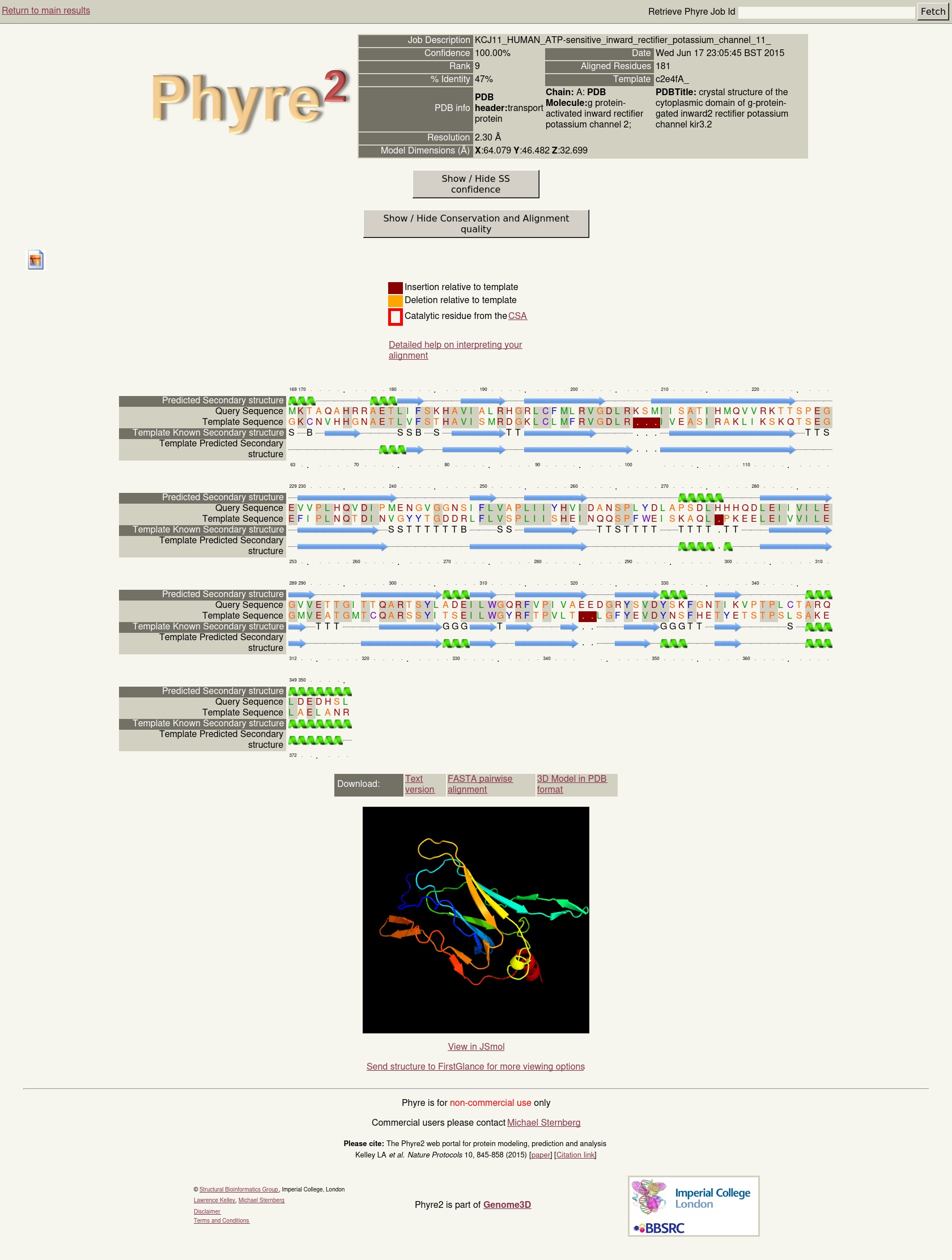Download the Text version
Screen dimensions: 952x1260
419,784
